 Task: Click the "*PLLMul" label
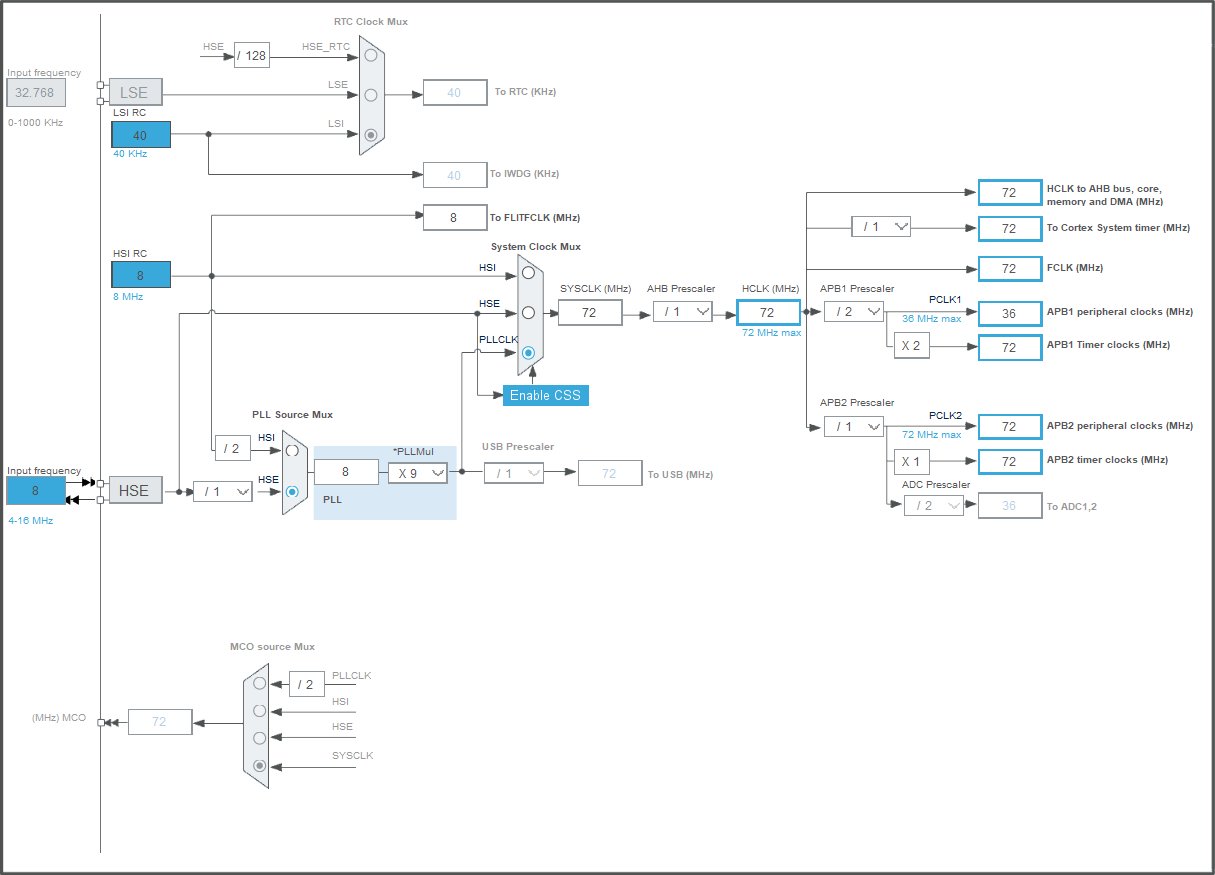(x=413, y=451)
